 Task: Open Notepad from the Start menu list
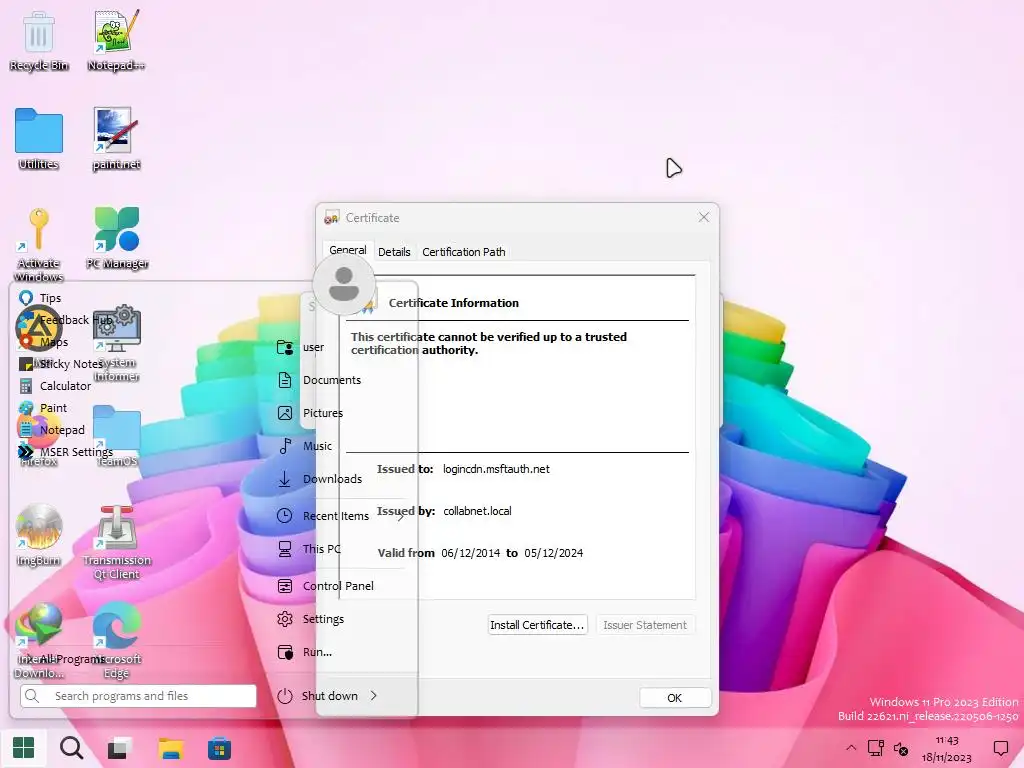(52, 430)
